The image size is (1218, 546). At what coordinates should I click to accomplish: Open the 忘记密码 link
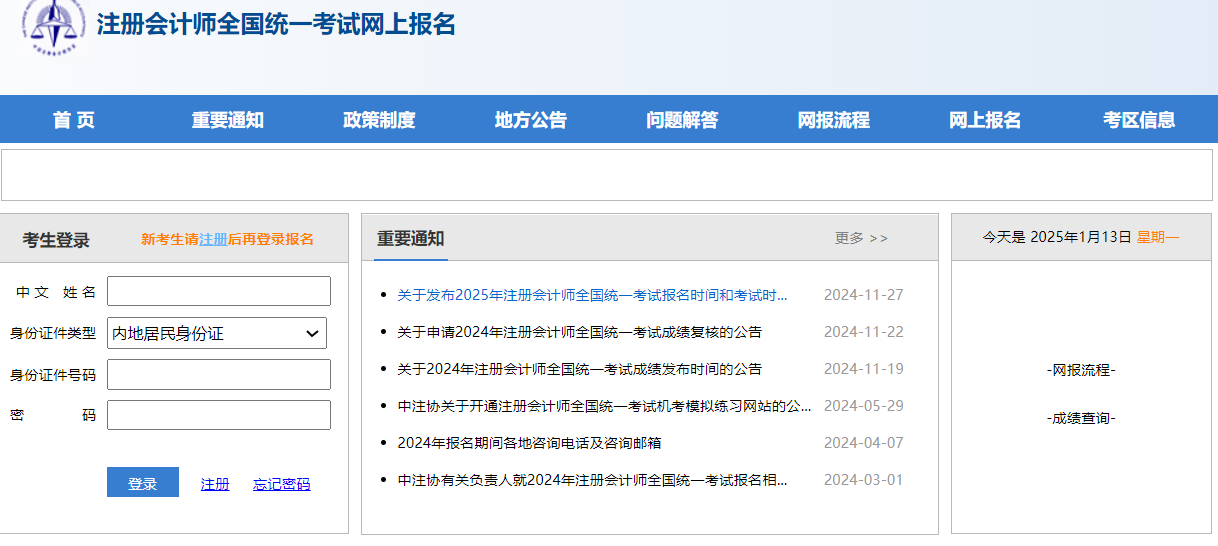pyautogui.click(x=281, y=484)
